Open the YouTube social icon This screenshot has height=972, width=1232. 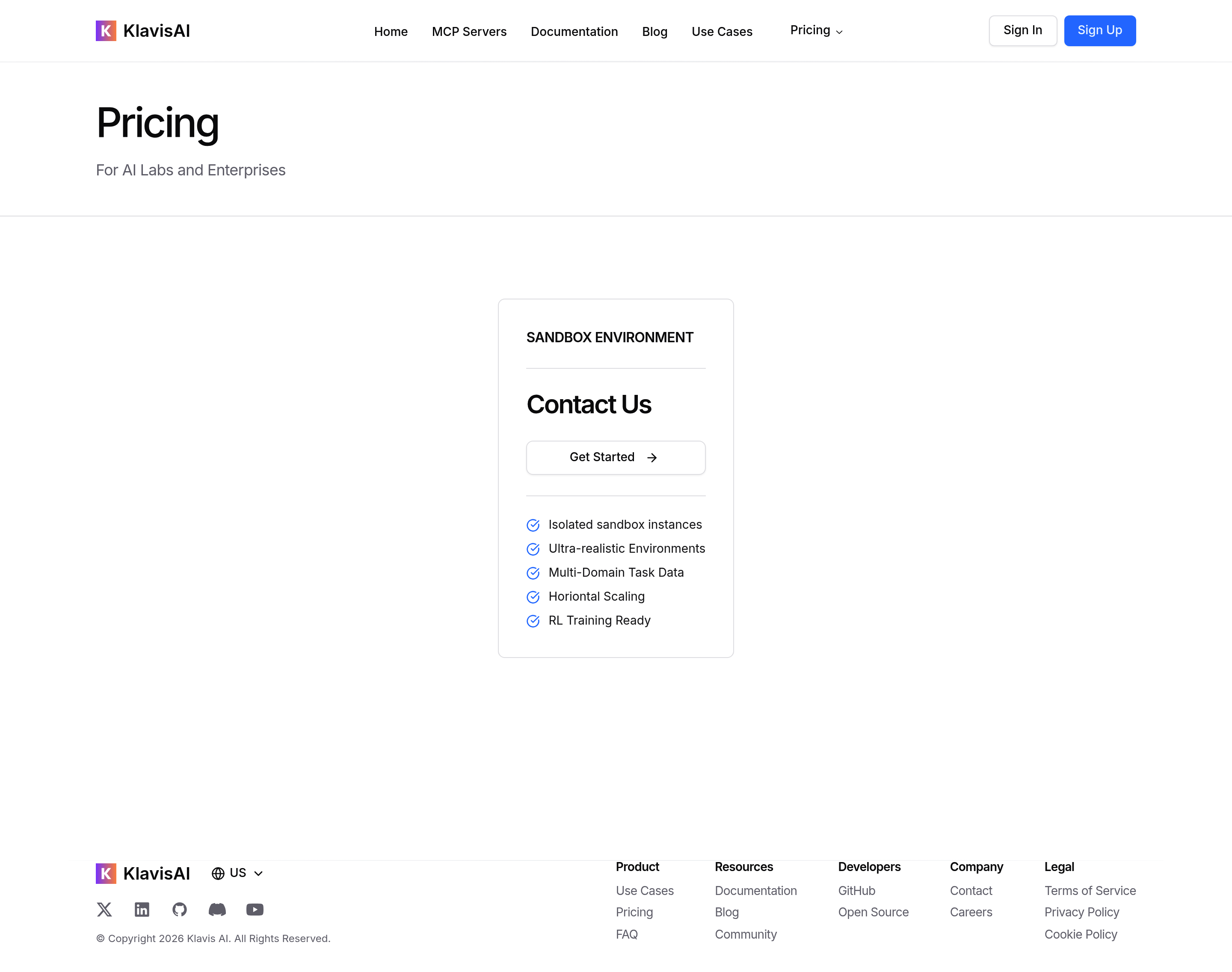click(255, 910)
